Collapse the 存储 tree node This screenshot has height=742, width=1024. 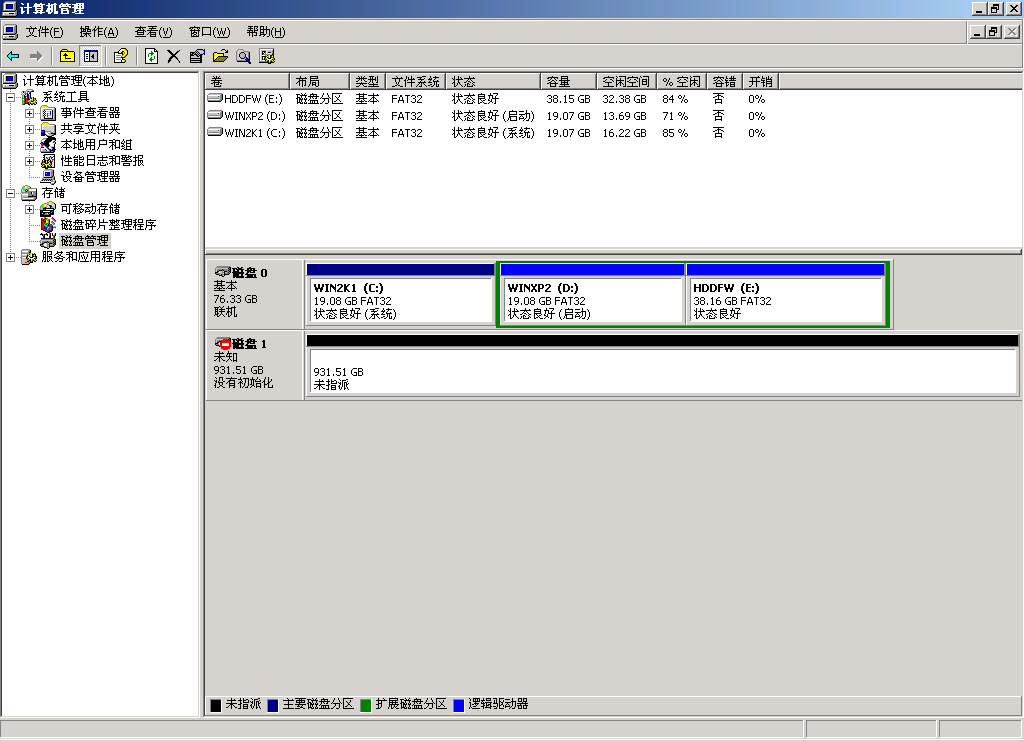click(10, 193)
